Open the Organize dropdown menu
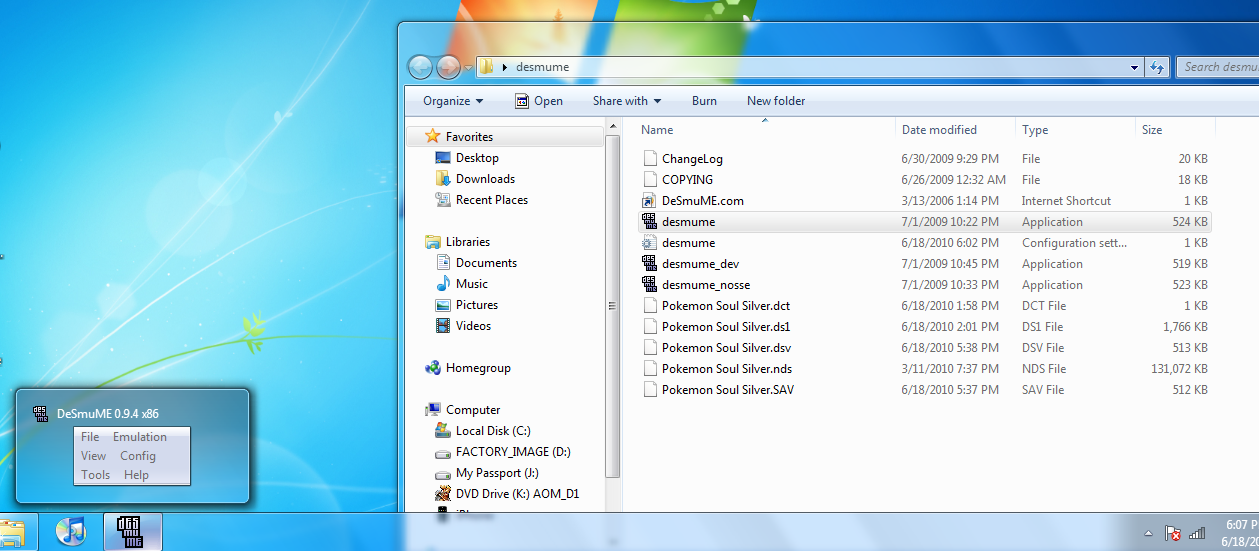 pos(452,101)
